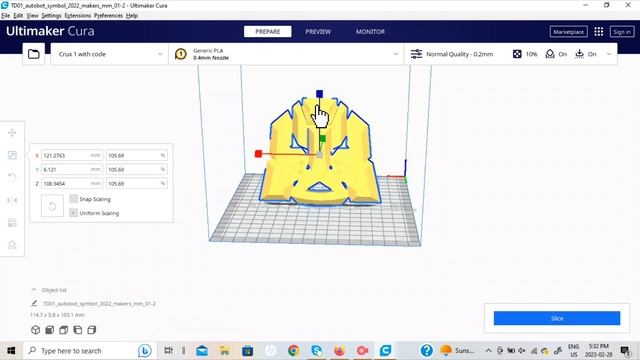Select the Scale tool in left toolbar
640x360 pixels.
pyautogui.click(x=12, y=155)
